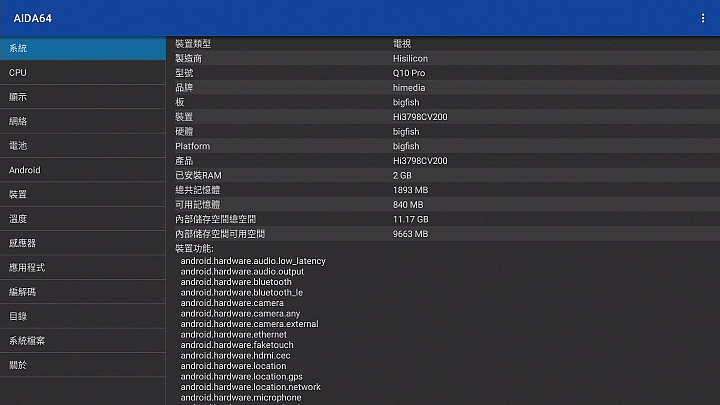Click the 內部儲存空間總空間 label

pyautogui.click(x=215, y=219)
